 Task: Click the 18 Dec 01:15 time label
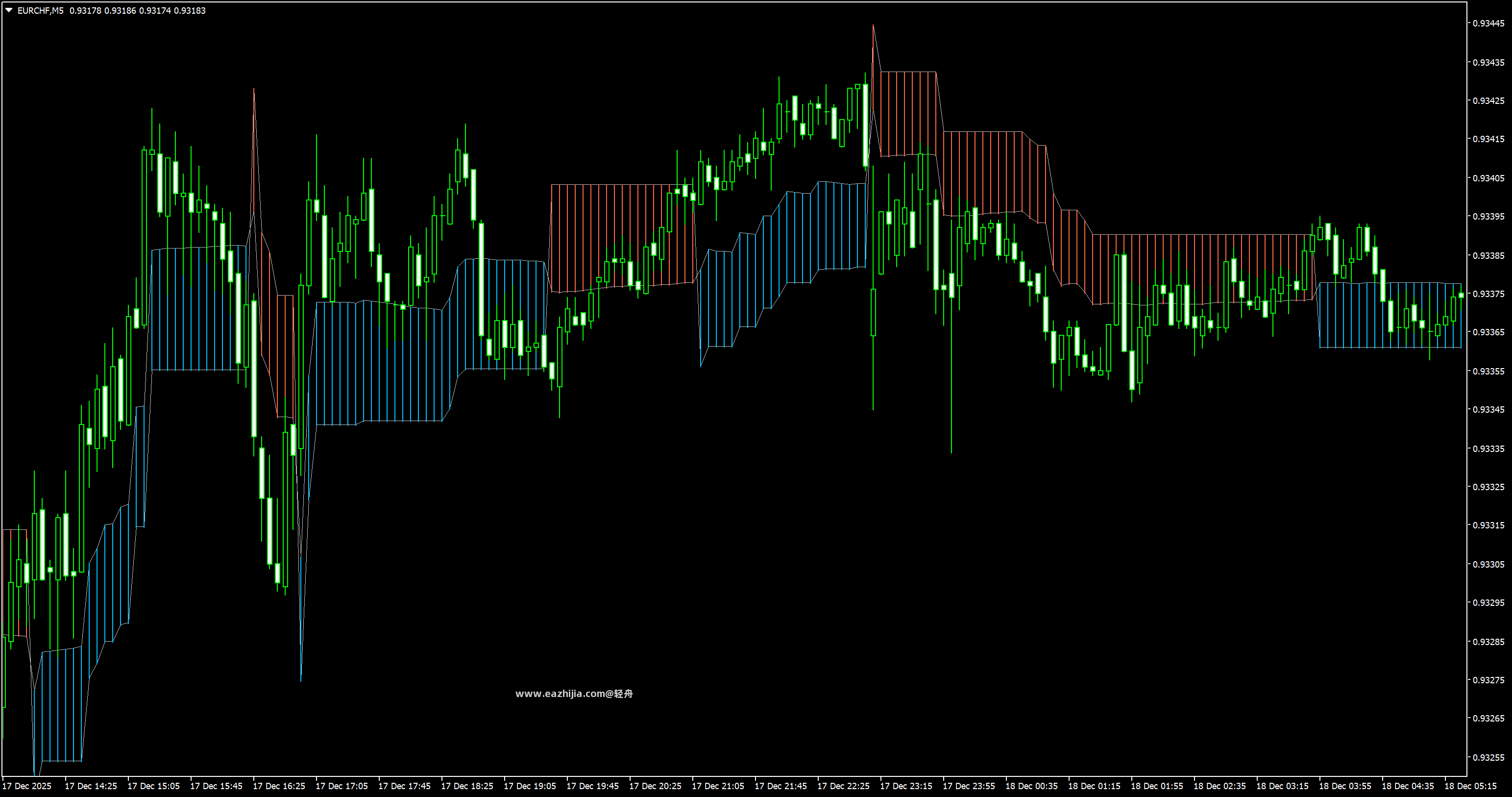(x=1095, y=786)
